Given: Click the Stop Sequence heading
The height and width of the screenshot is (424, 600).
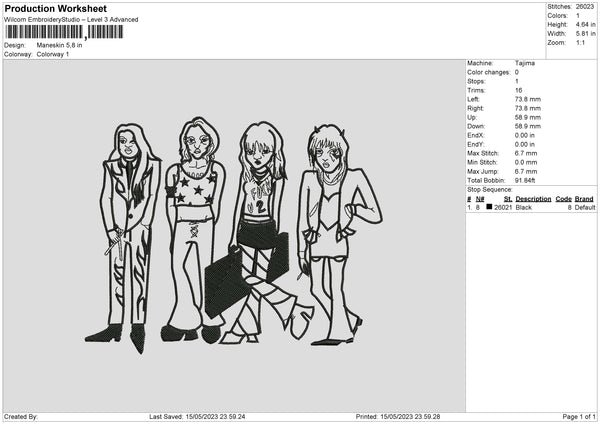Looking at the screenshot, I should tap(489, 189).
